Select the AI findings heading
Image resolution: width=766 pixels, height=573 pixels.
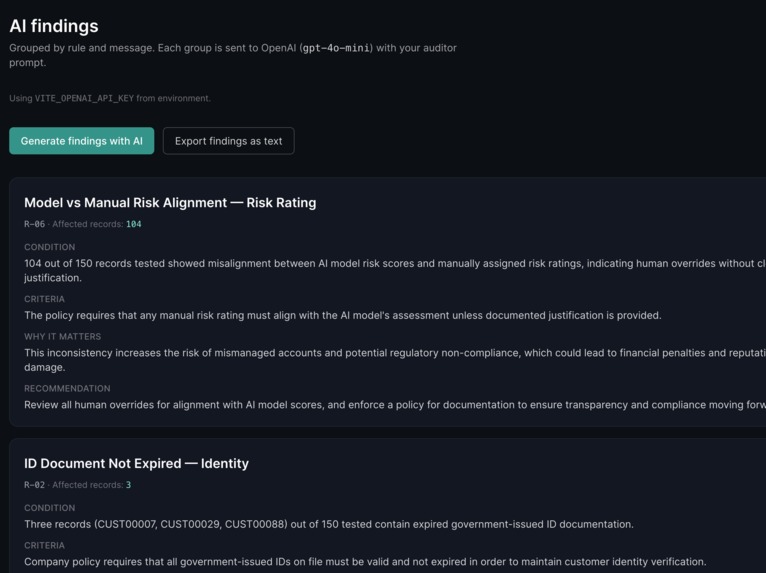point(54,26)
